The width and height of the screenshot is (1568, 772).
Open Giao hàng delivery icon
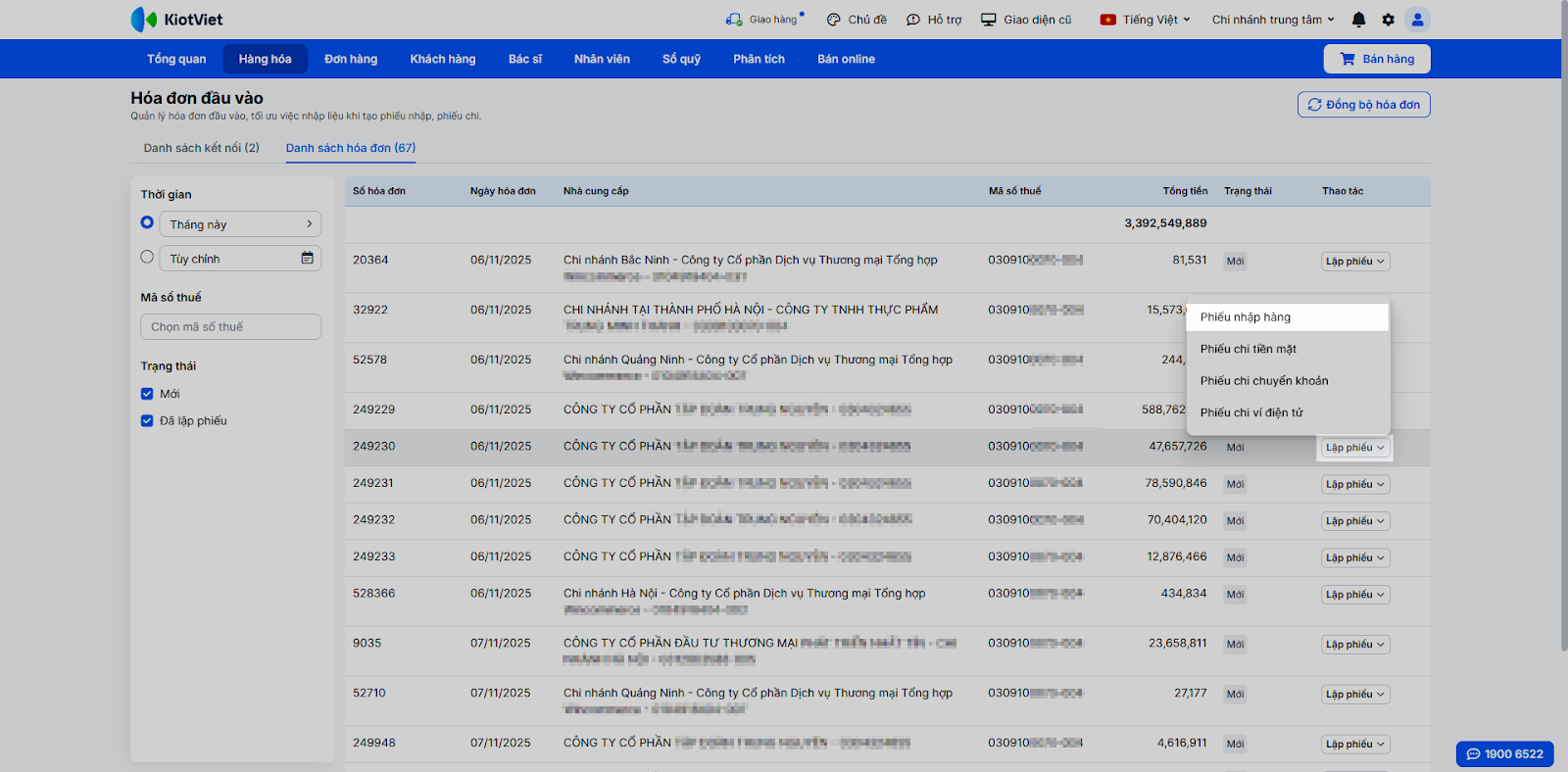tap(734, 20)
